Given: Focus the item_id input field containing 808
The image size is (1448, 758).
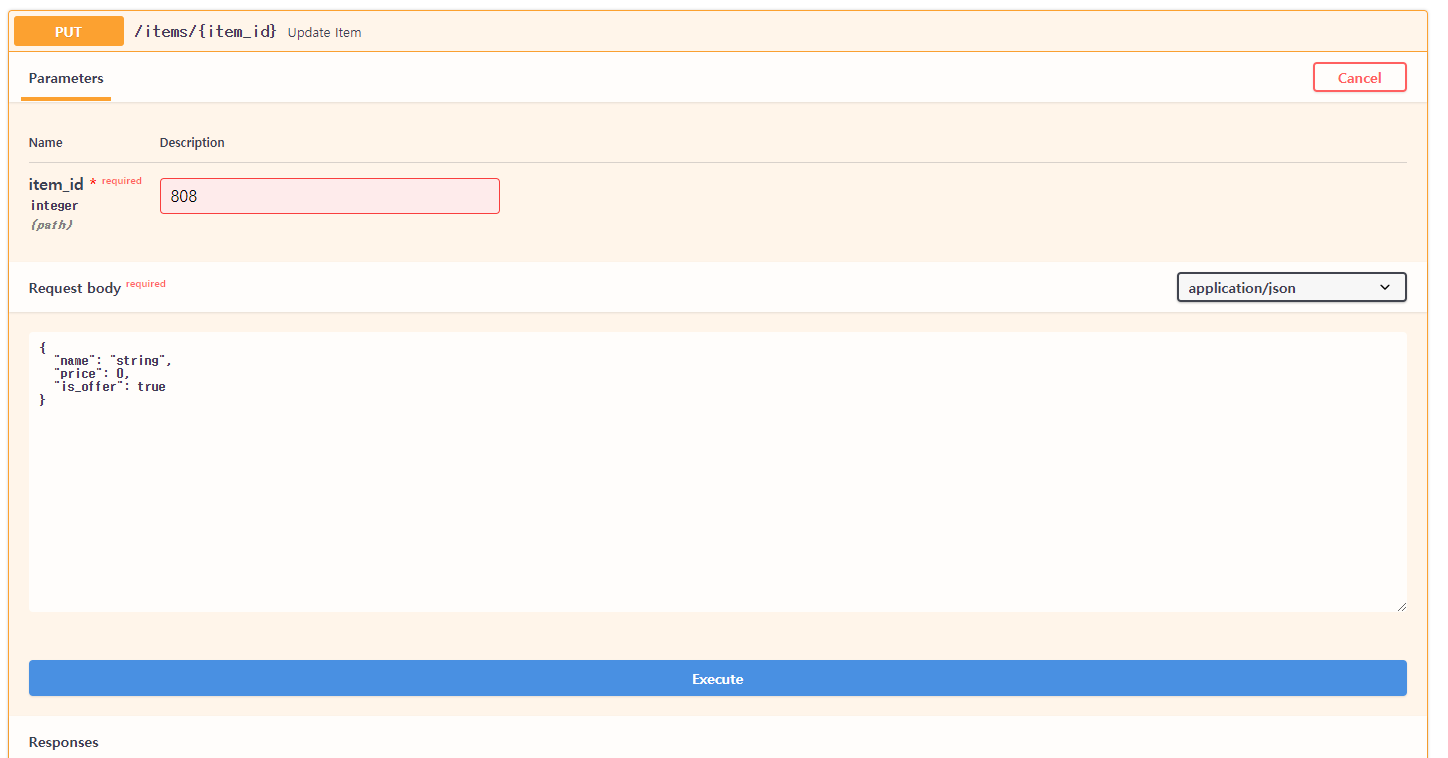Looking at the screenshot, I should 330,196.
